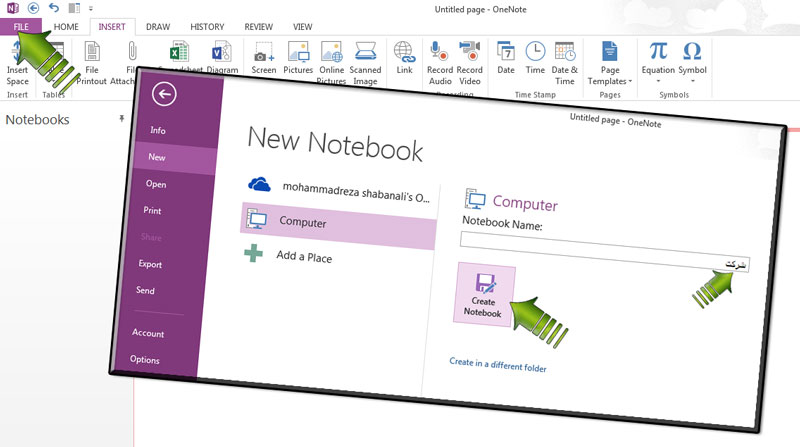
Task: Open the DRAW ribbon tab
Action: pos(158,27)
